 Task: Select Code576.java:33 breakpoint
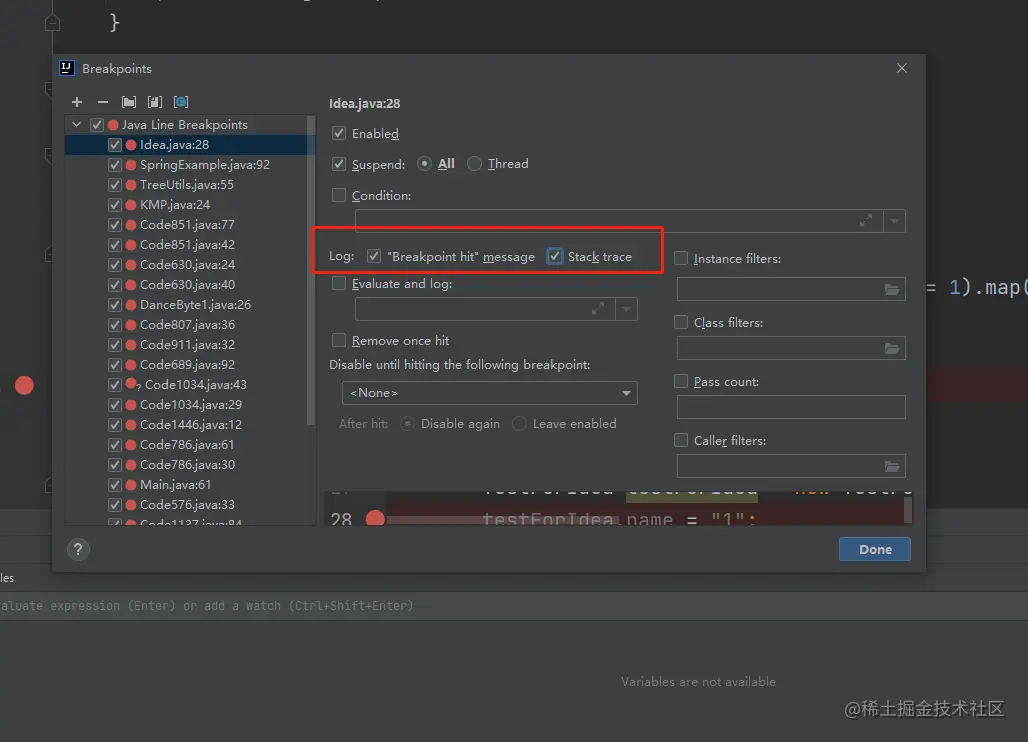point(187,505)
